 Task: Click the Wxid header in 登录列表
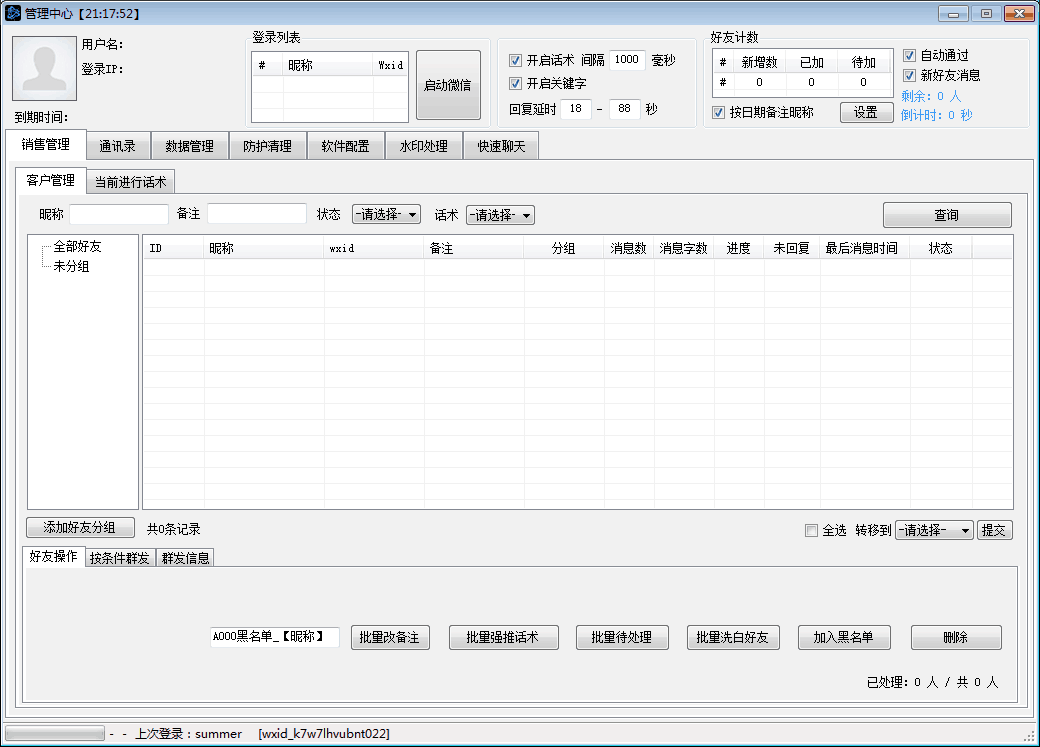(390, 65)
